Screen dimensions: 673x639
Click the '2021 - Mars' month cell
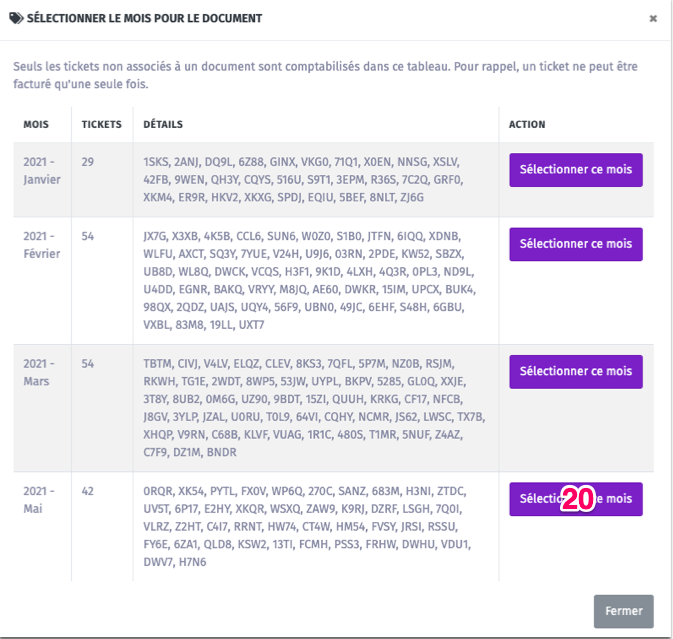tap(42, 372)
